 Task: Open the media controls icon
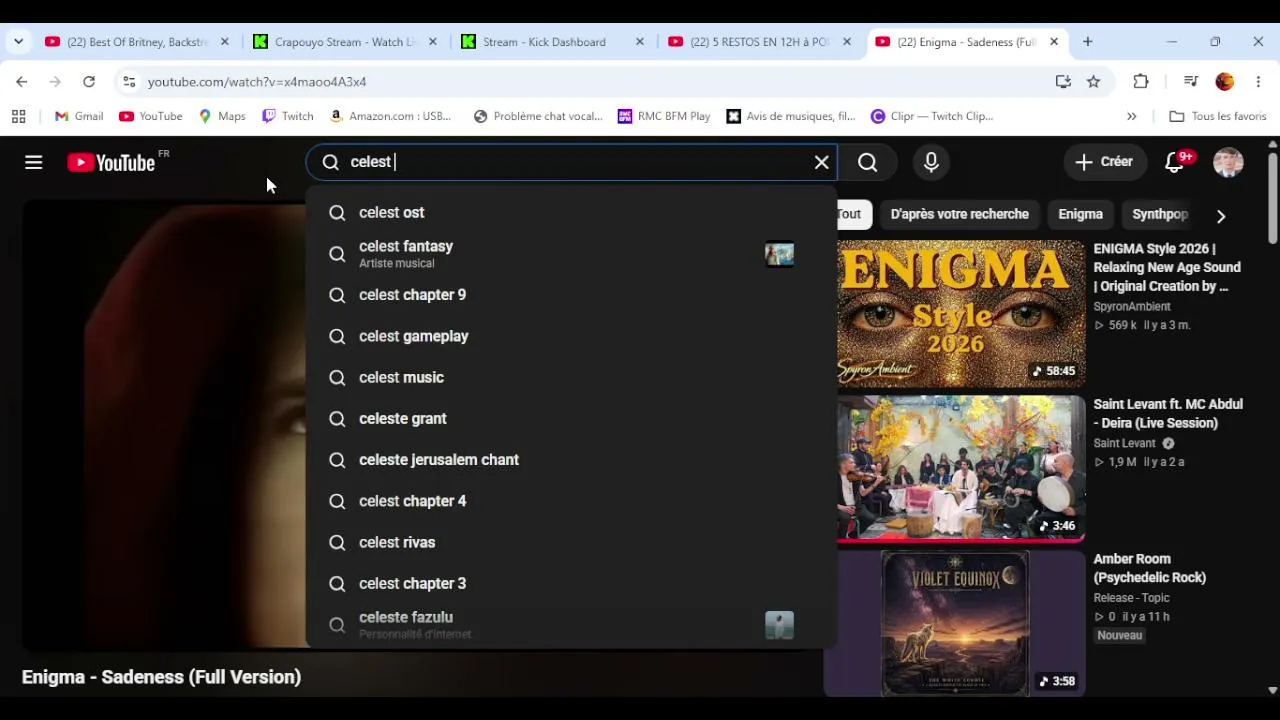click(x=1191, y=82)
